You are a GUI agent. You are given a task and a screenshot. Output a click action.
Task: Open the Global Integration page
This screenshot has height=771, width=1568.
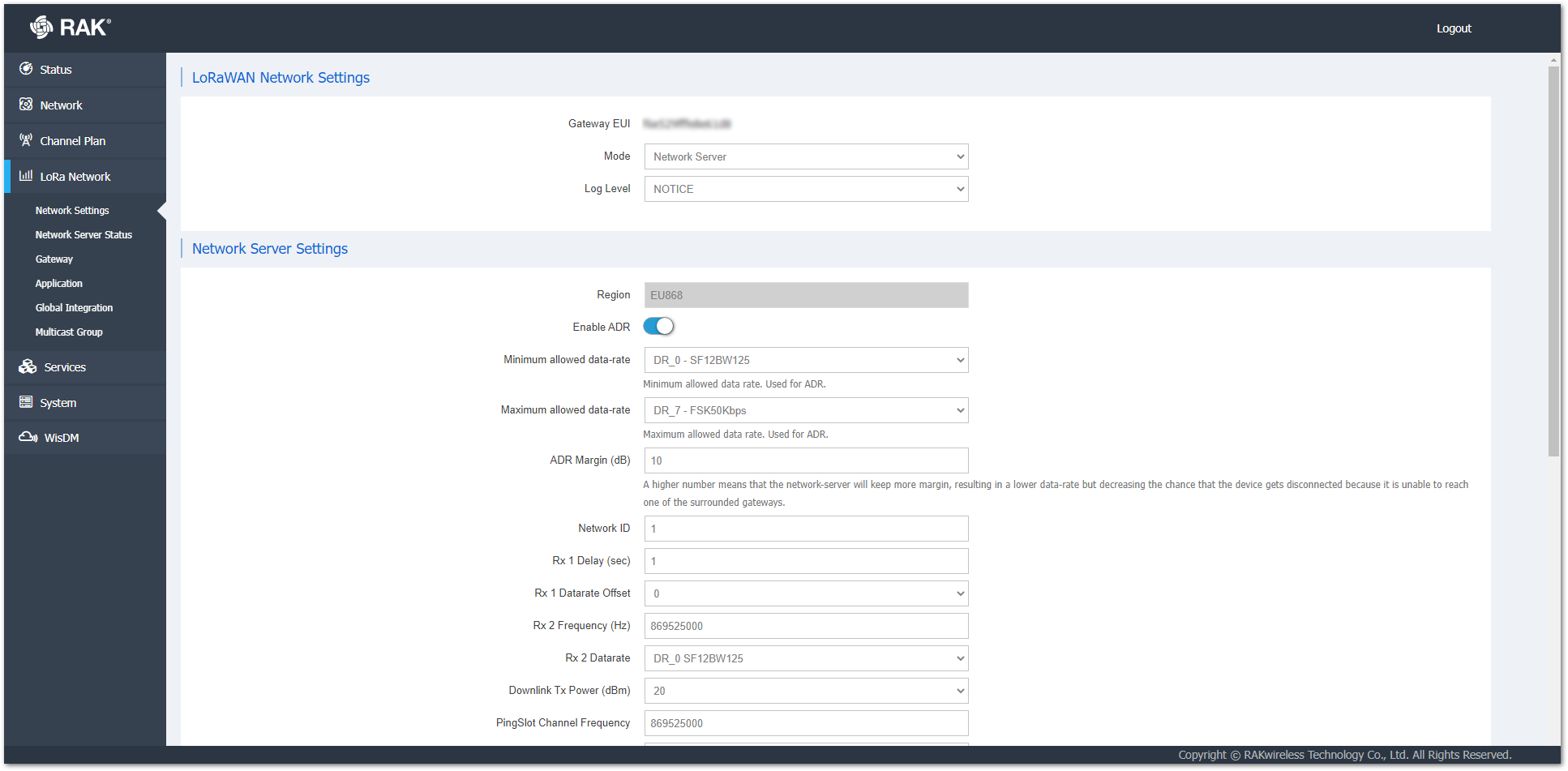(74, 307)
